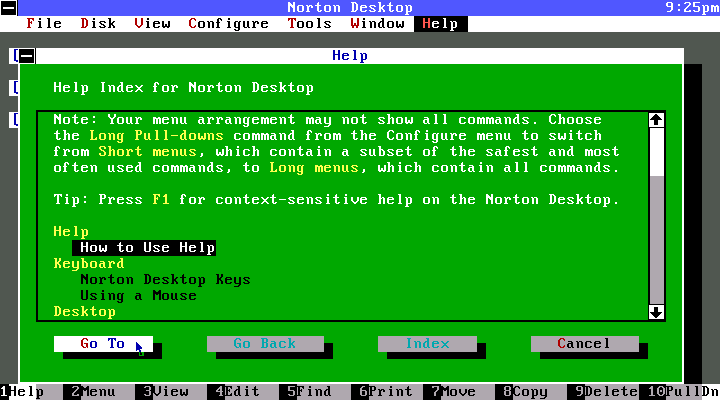
Task: Open the View menu
Action: (x=152, y=23)
